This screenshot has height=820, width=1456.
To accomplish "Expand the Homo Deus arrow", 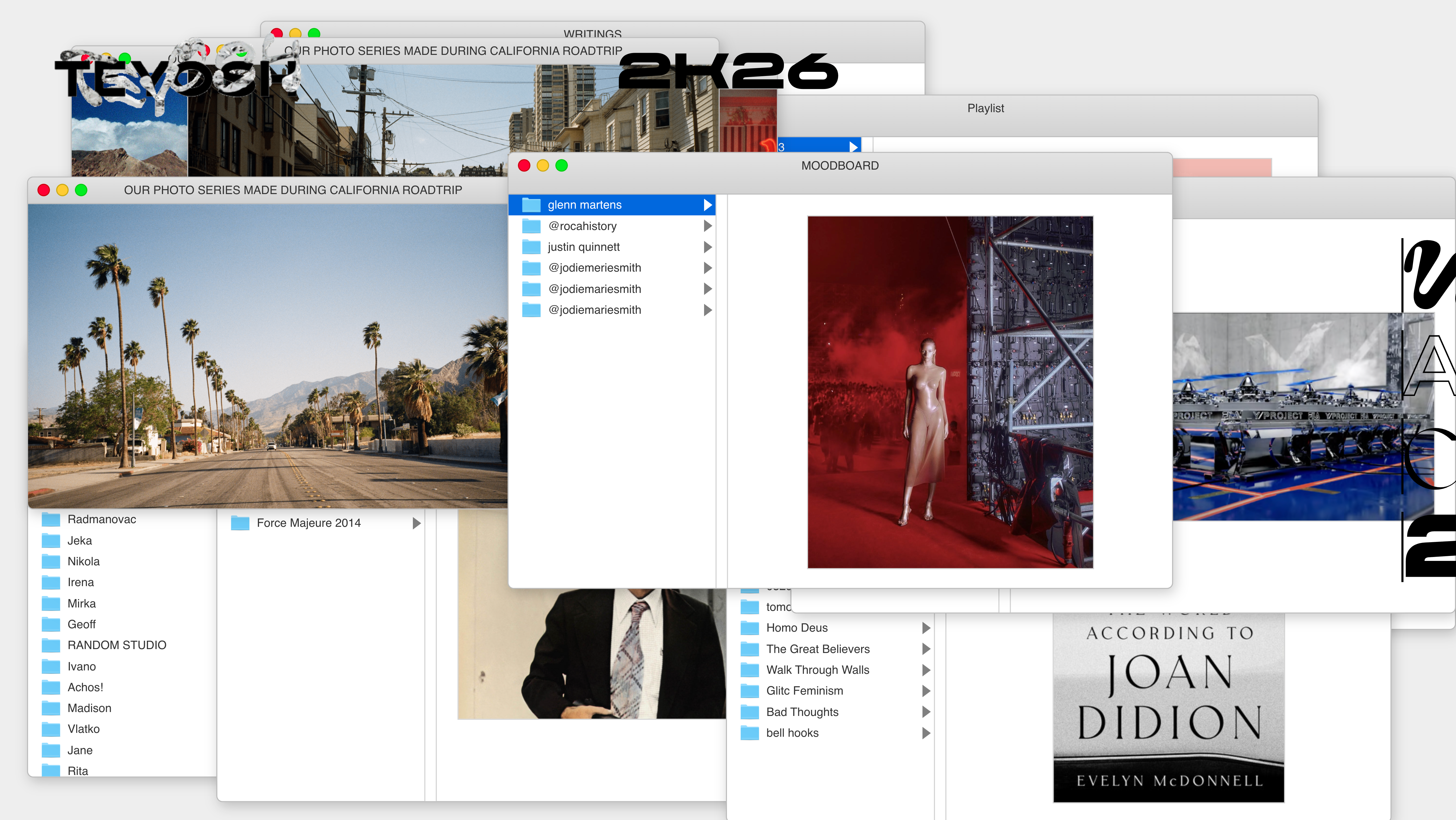I will 926,628.
